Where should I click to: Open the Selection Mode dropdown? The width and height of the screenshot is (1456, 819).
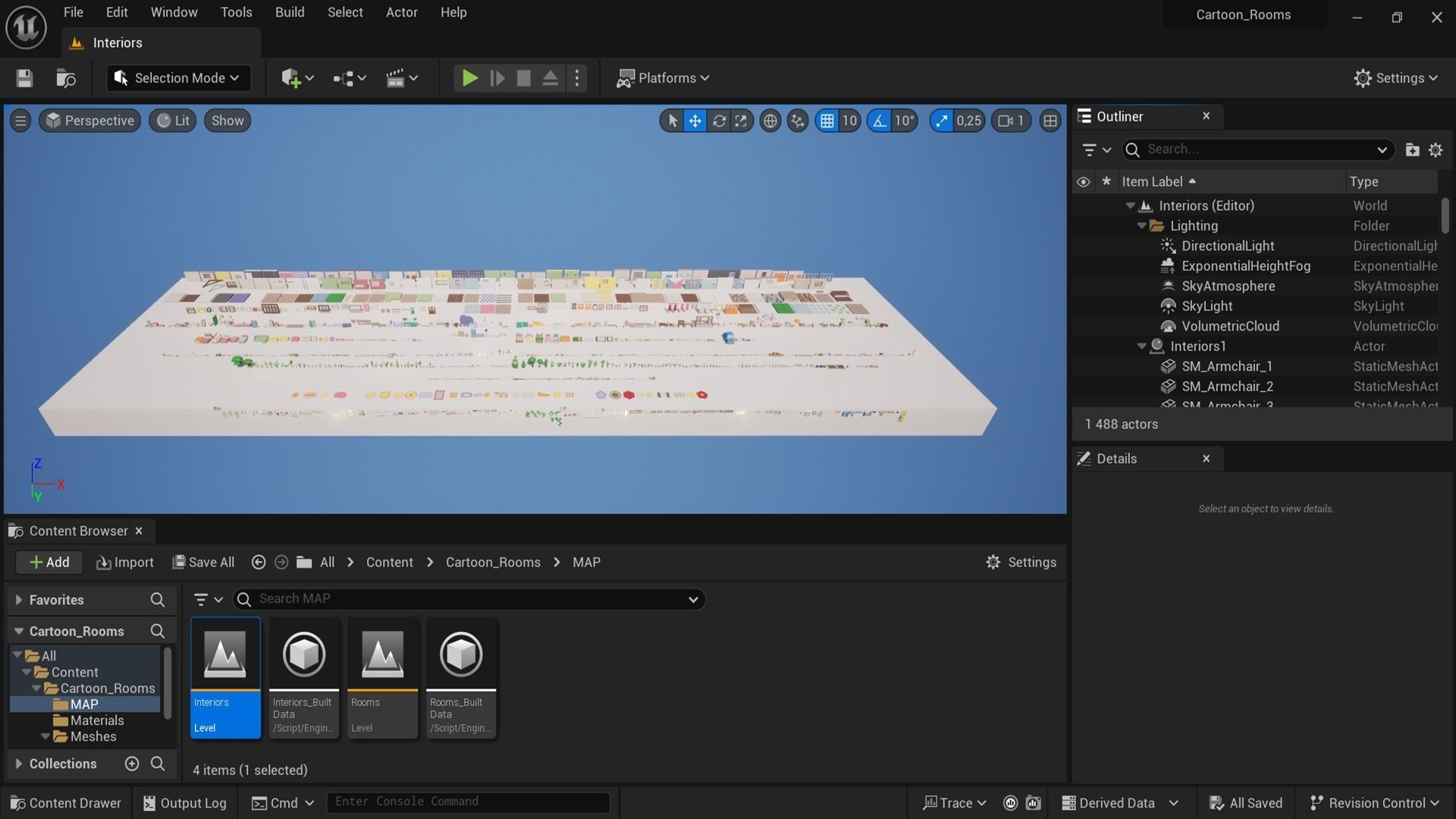(178, 78)
